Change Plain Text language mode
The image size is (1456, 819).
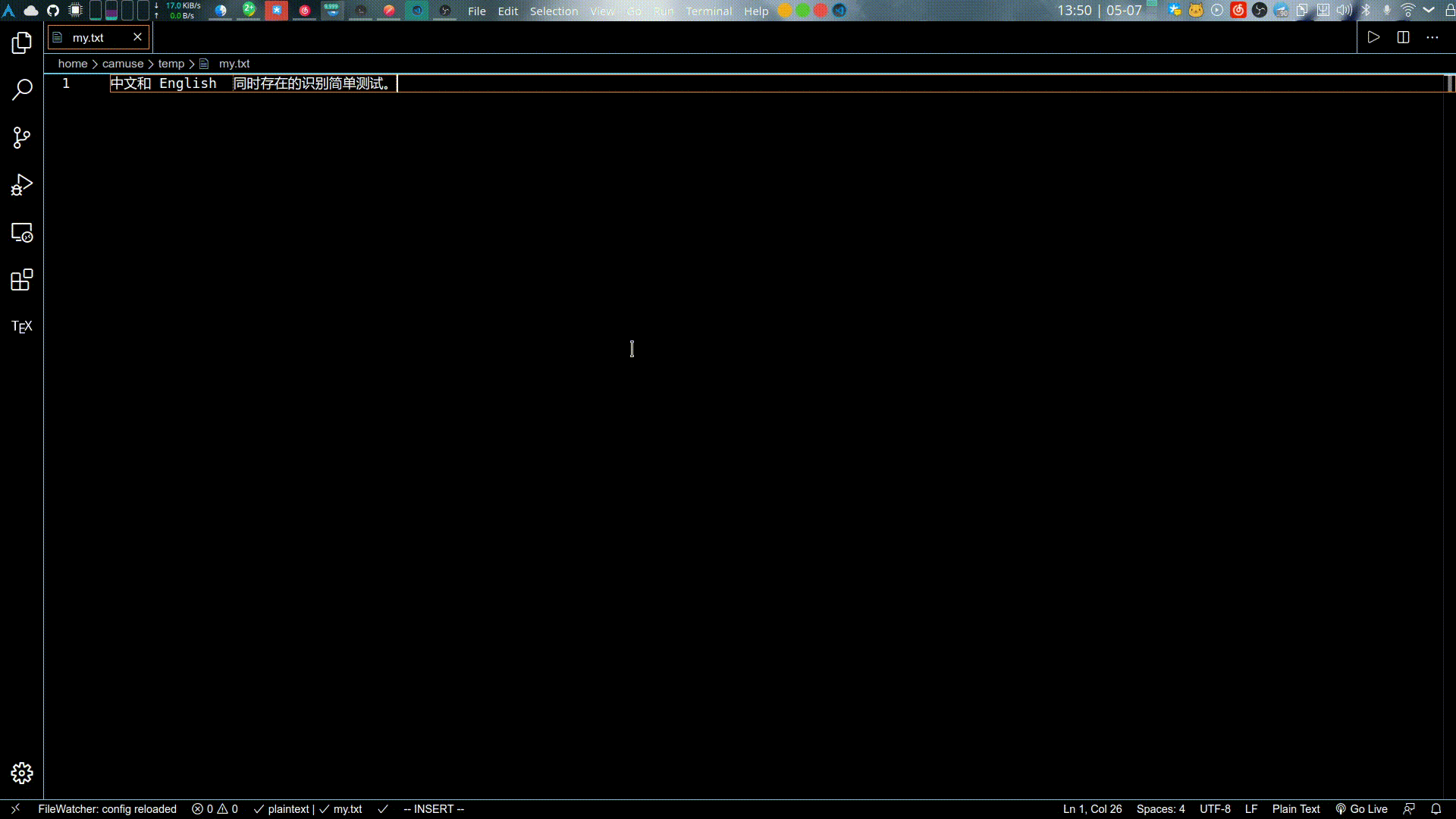click(1296, 809)
